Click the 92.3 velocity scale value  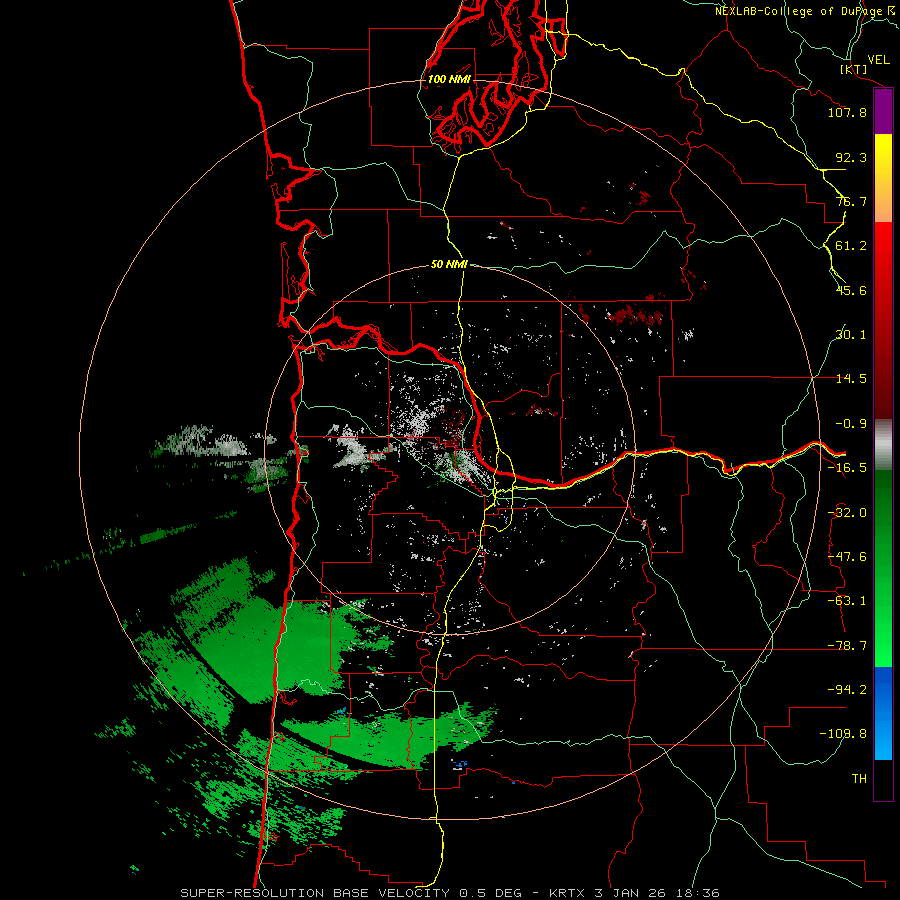[x=851, y=157]
